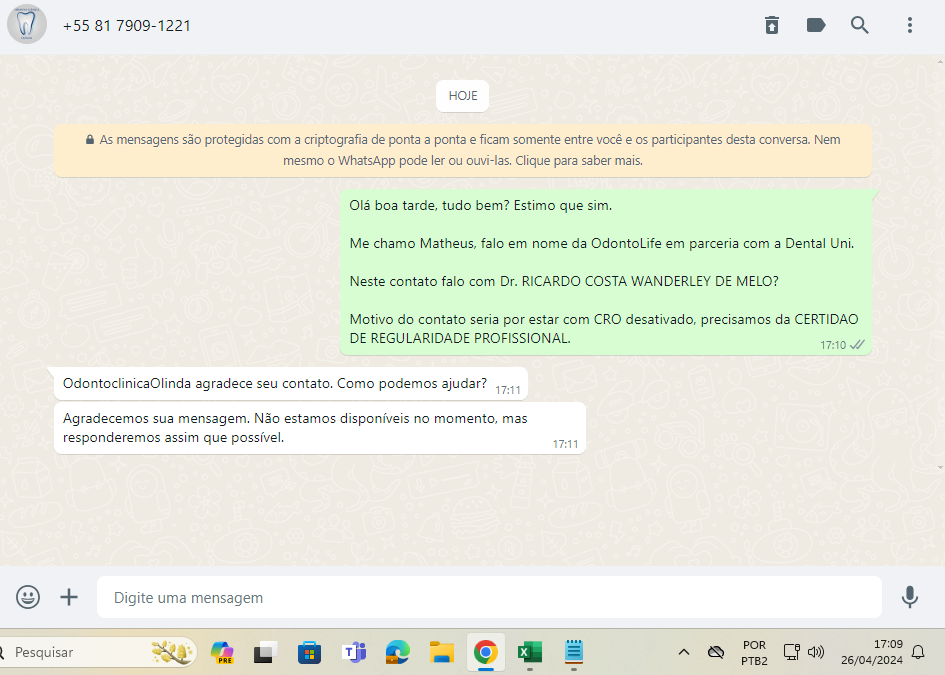Image resolution: width=945 pixels, height=675 pixels.
Task: Open contact info for +55 81 7909-1221
Action: [127, 26]
